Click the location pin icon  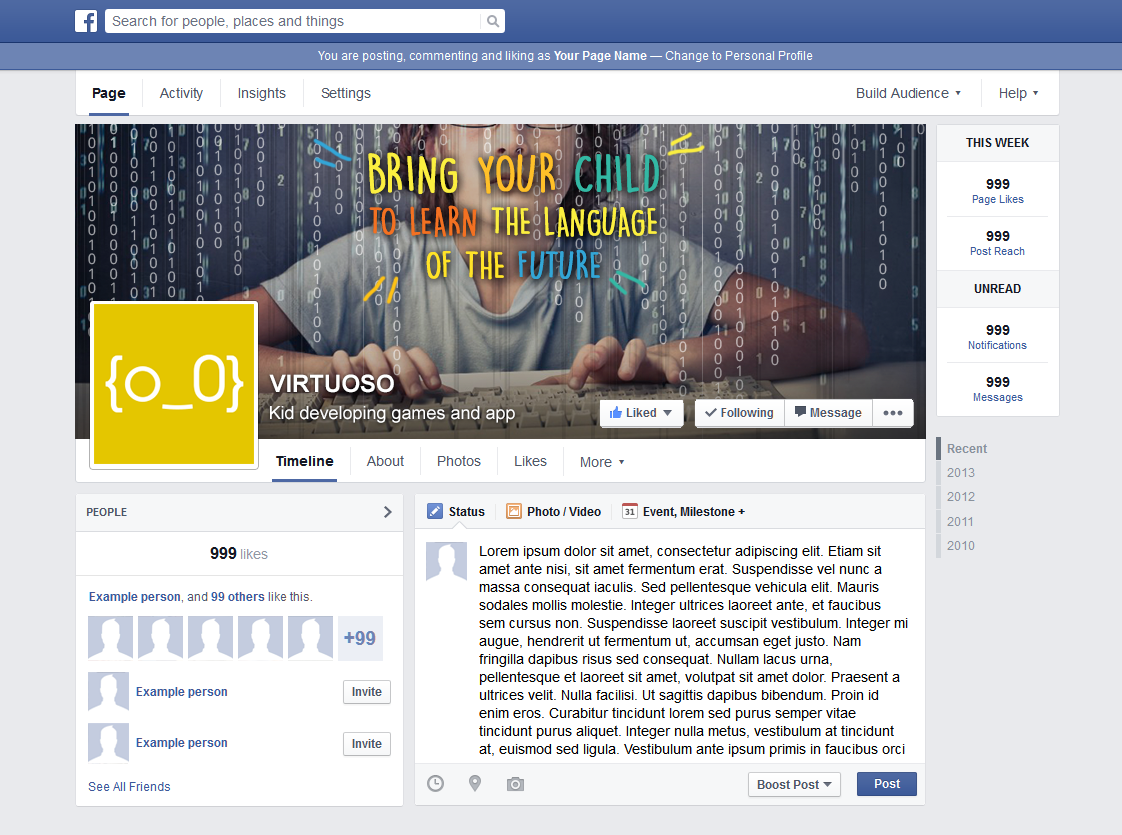[475, 783]
